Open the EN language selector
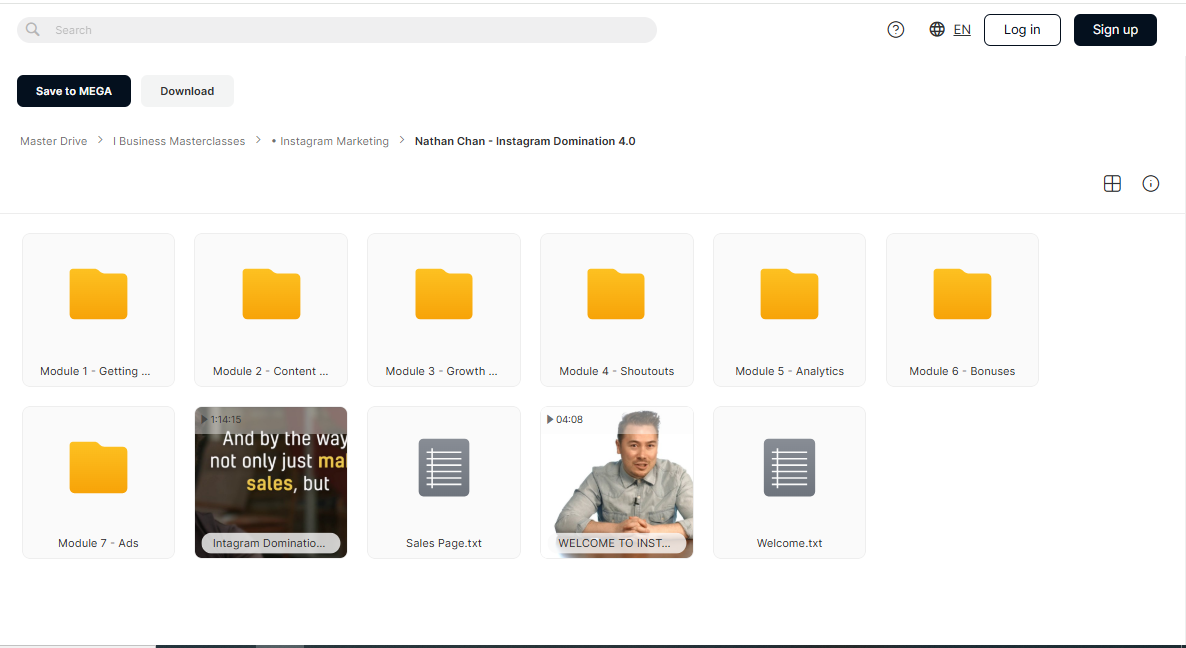1186x648 pixels. coord(961,29)
